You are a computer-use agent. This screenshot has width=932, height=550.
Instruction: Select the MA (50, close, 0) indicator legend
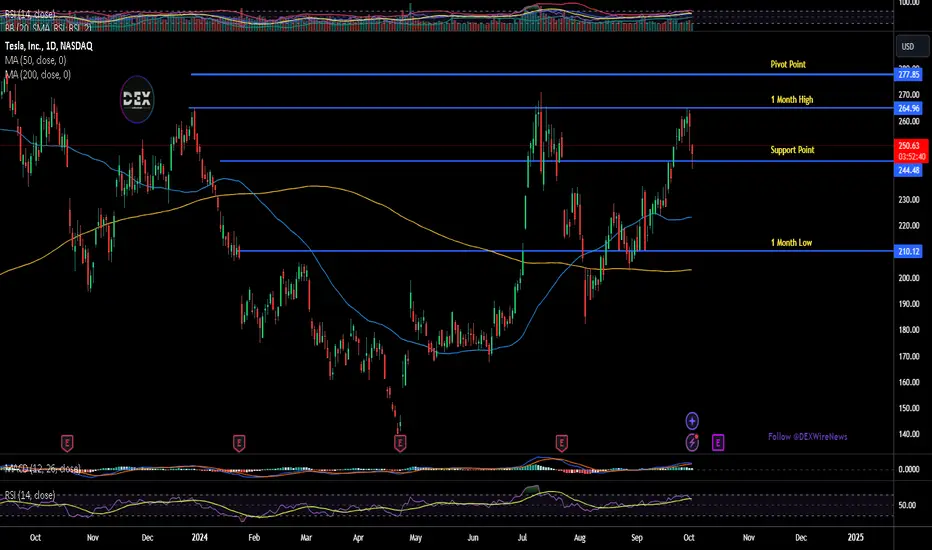pos(36,60)
